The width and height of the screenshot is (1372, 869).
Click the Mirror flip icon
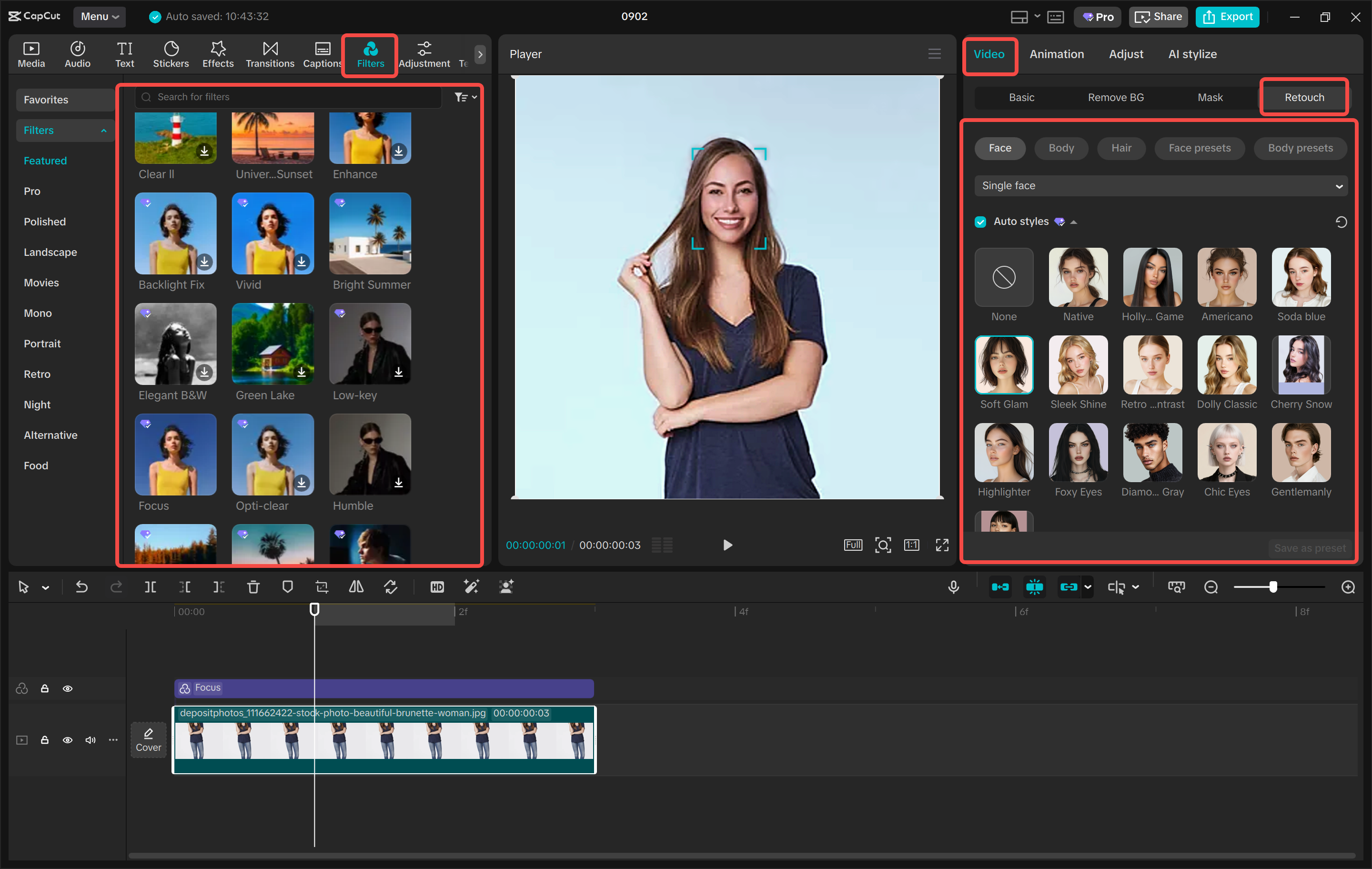click(x=356, y=587)
